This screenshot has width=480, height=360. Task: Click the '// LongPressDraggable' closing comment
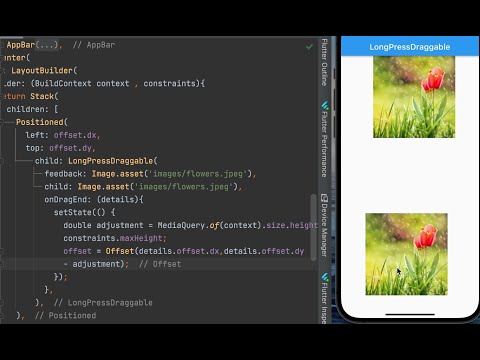point(103,303)
